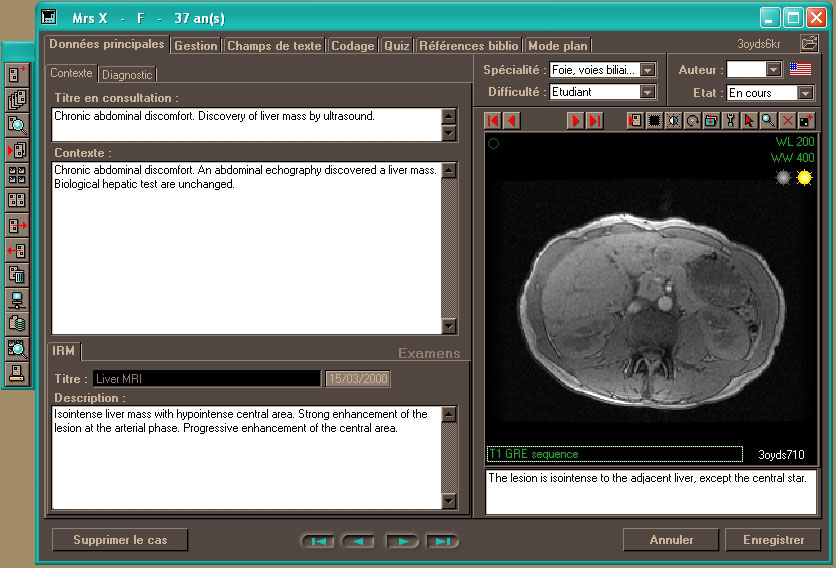Select the IRM exam tab

[x=63, y=351]
